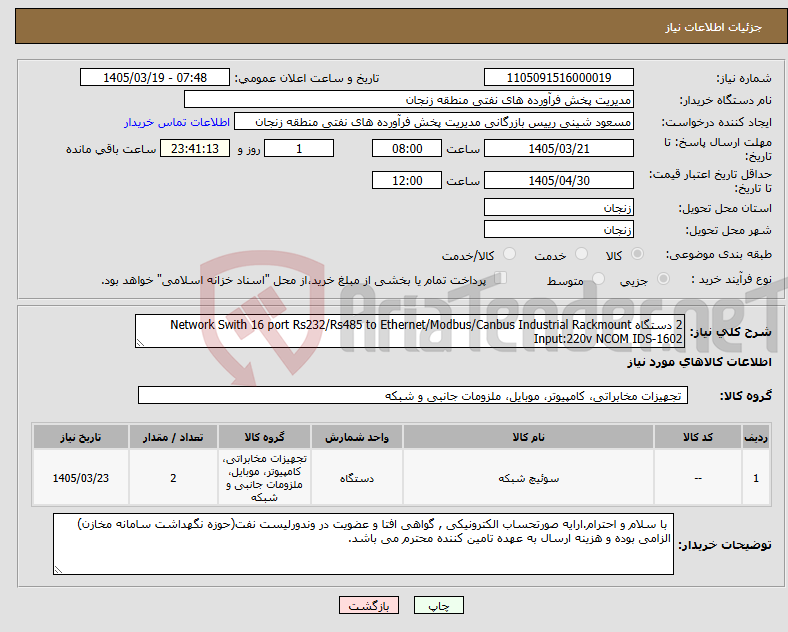Click the گروه کالا field

[x=413, y=395]
